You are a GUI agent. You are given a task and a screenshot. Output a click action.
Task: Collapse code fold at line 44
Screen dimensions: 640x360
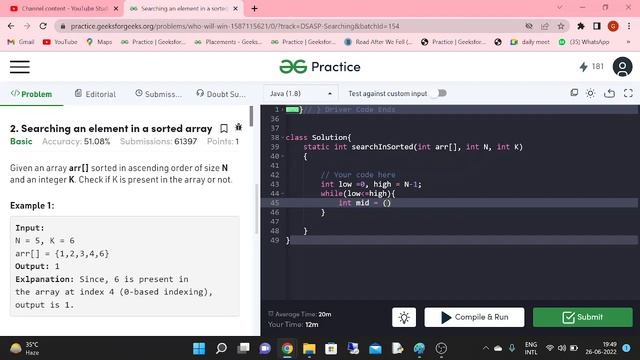(x=282, y=194)
